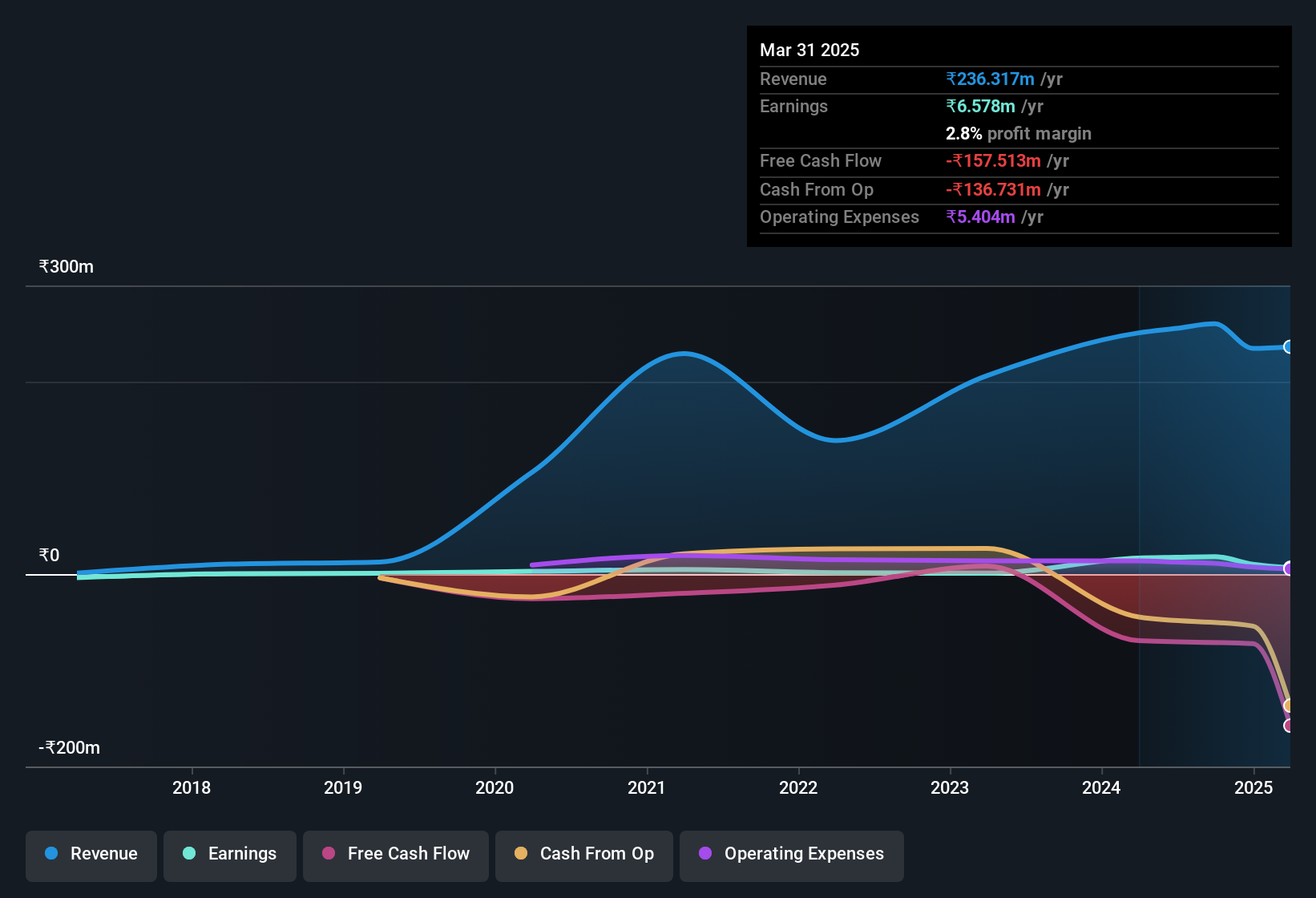Click the Mar 31 2025 tooltip date
This screenshot has width=1316, height=898.
click(x=809, y=51)
